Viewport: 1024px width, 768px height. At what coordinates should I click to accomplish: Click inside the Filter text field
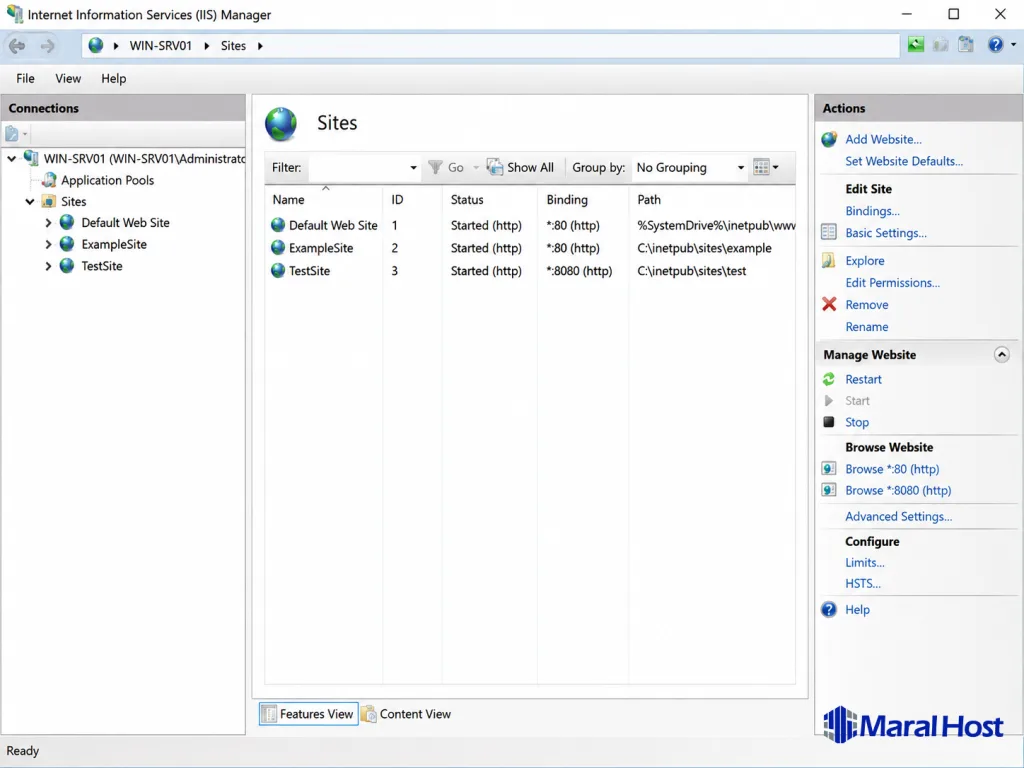tap(358, 168)
